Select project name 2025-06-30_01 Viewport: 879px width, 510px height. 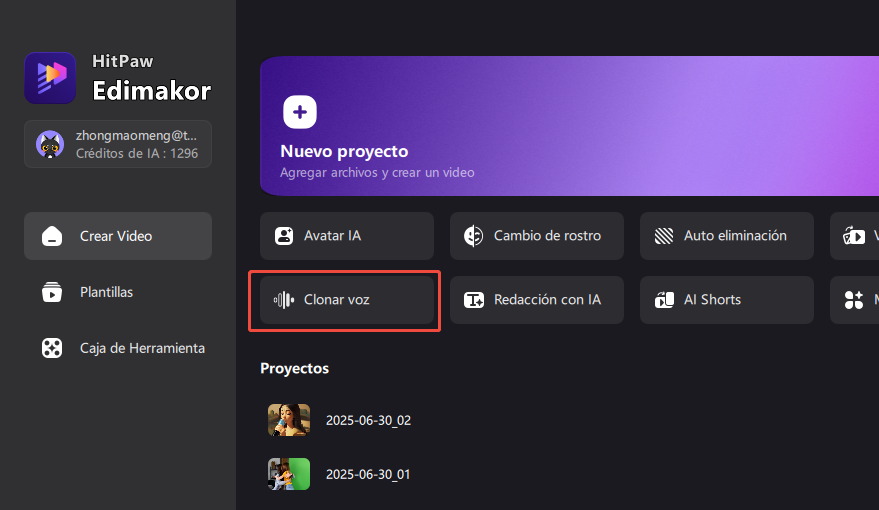pos(368,474)
